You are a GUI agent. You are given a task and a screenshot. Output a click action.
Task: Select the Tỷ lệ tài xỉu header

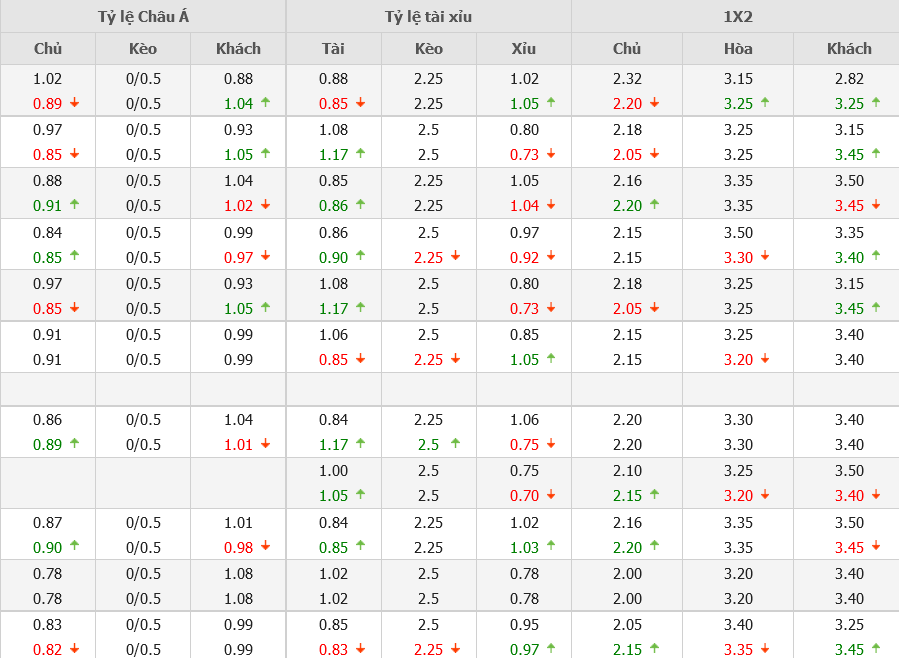click(x=428, y=16)
